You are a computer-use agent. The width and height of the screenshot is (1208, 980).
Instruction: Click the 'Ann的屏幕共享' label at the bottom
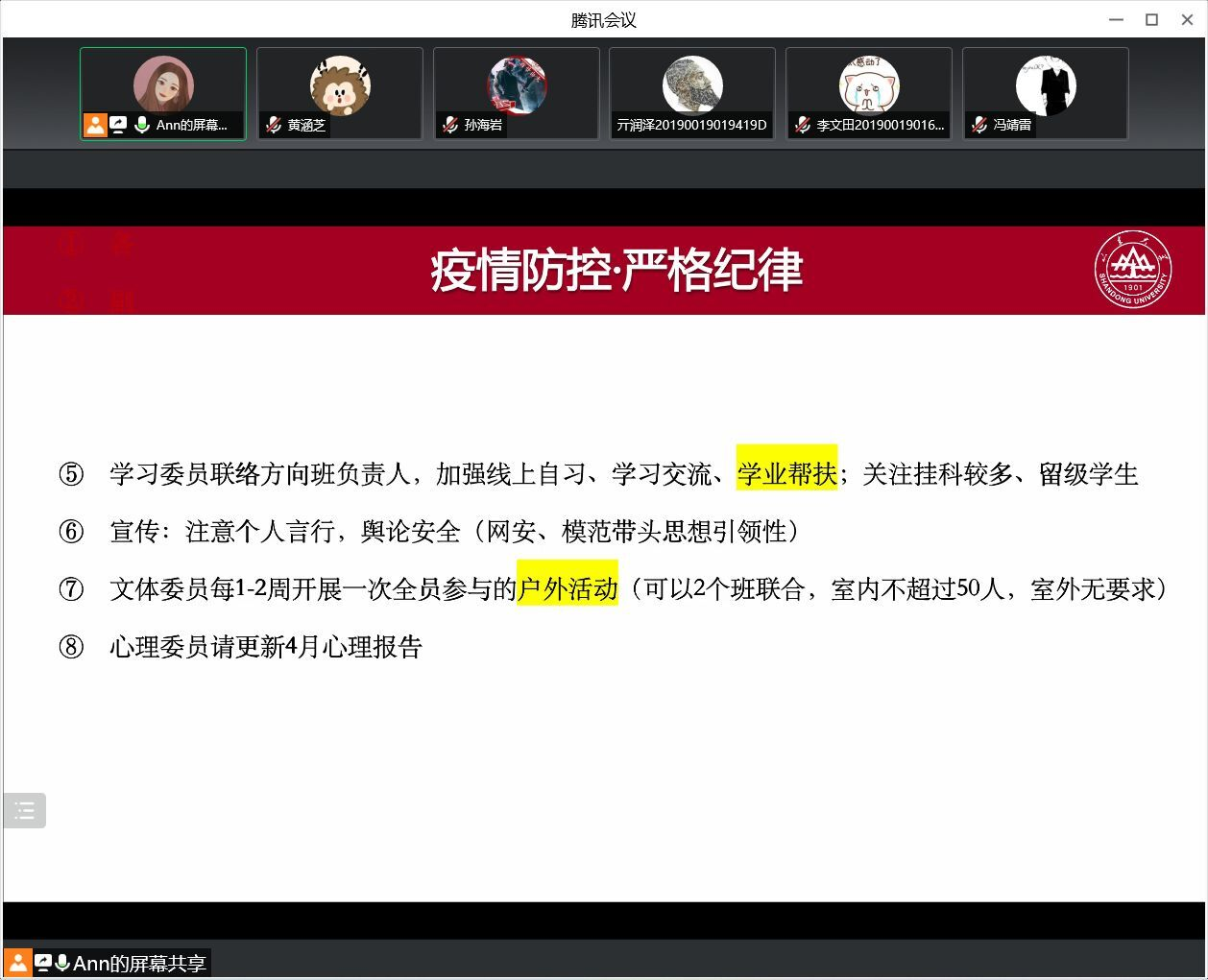(x=140, y=964)
